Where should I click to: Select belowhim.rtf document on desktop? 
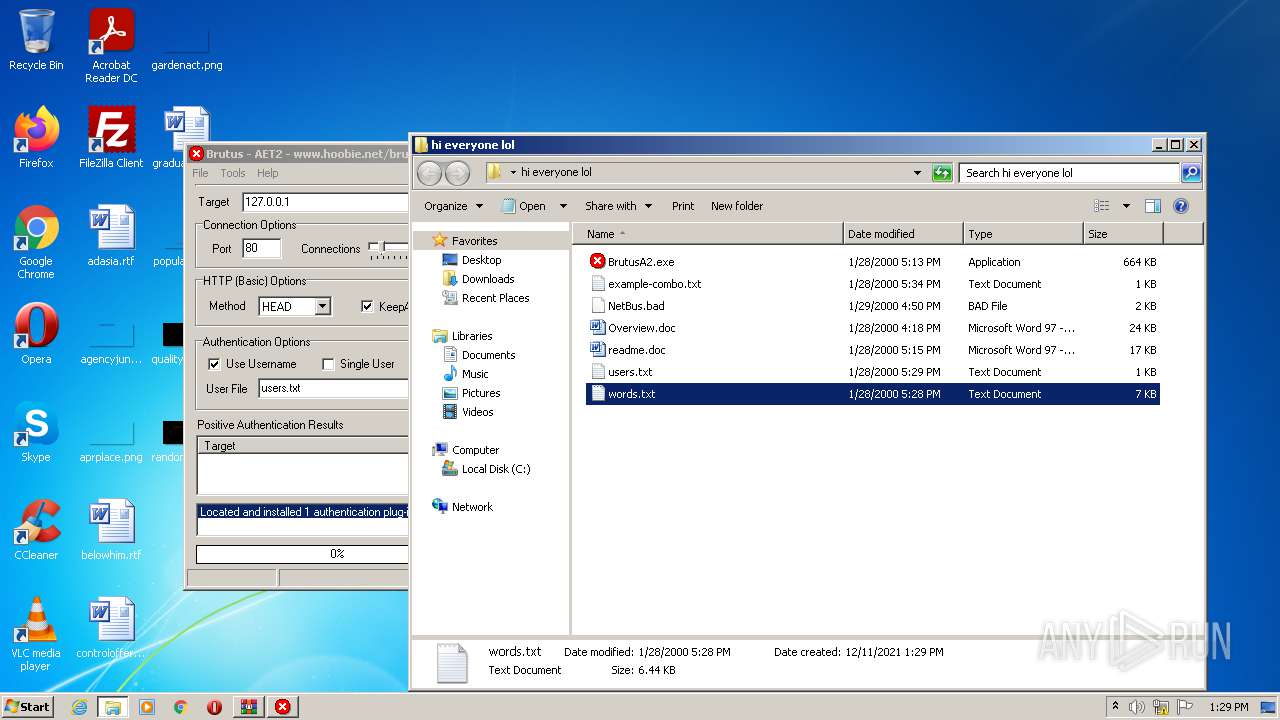(x=111, y=530)
